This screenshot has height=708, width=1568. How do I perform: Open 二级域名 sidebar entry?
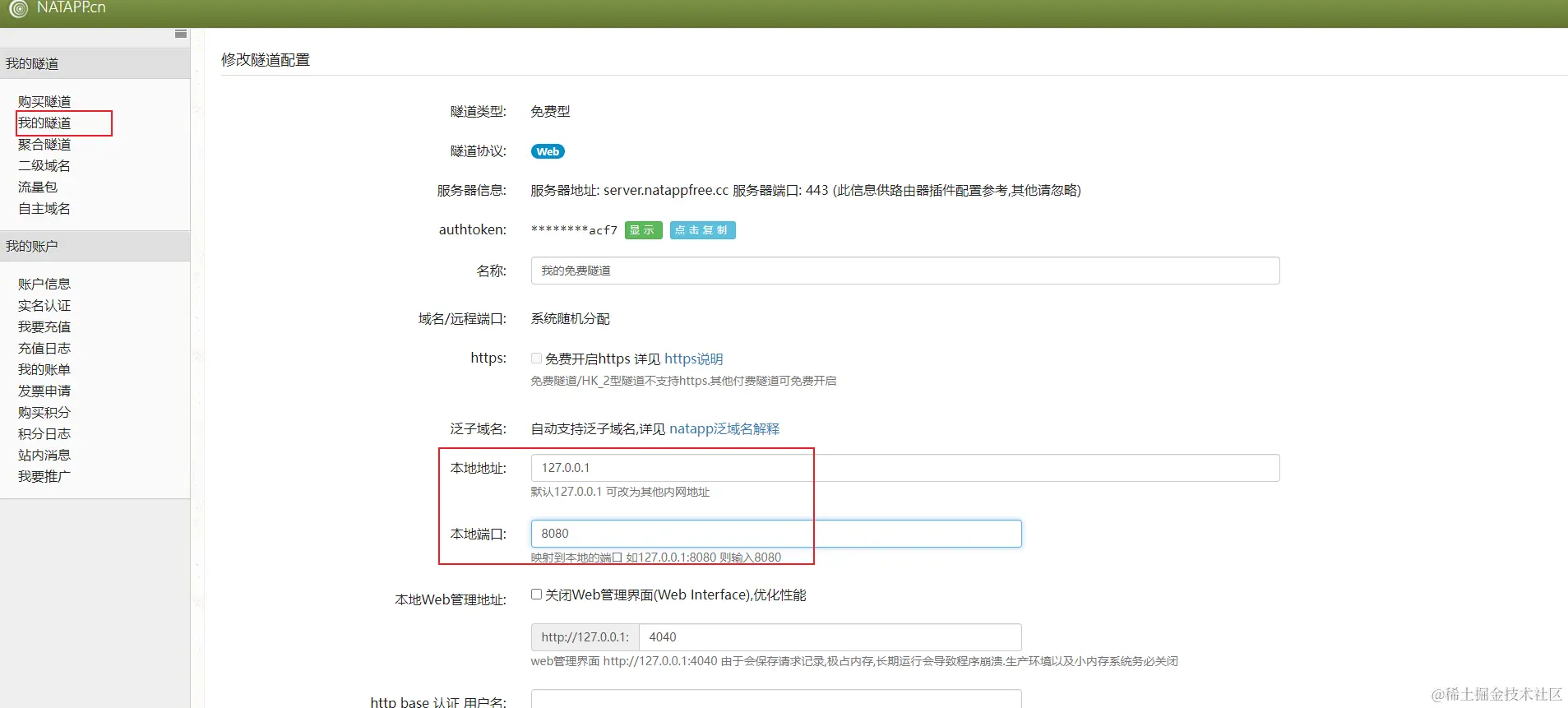[44, 165]
